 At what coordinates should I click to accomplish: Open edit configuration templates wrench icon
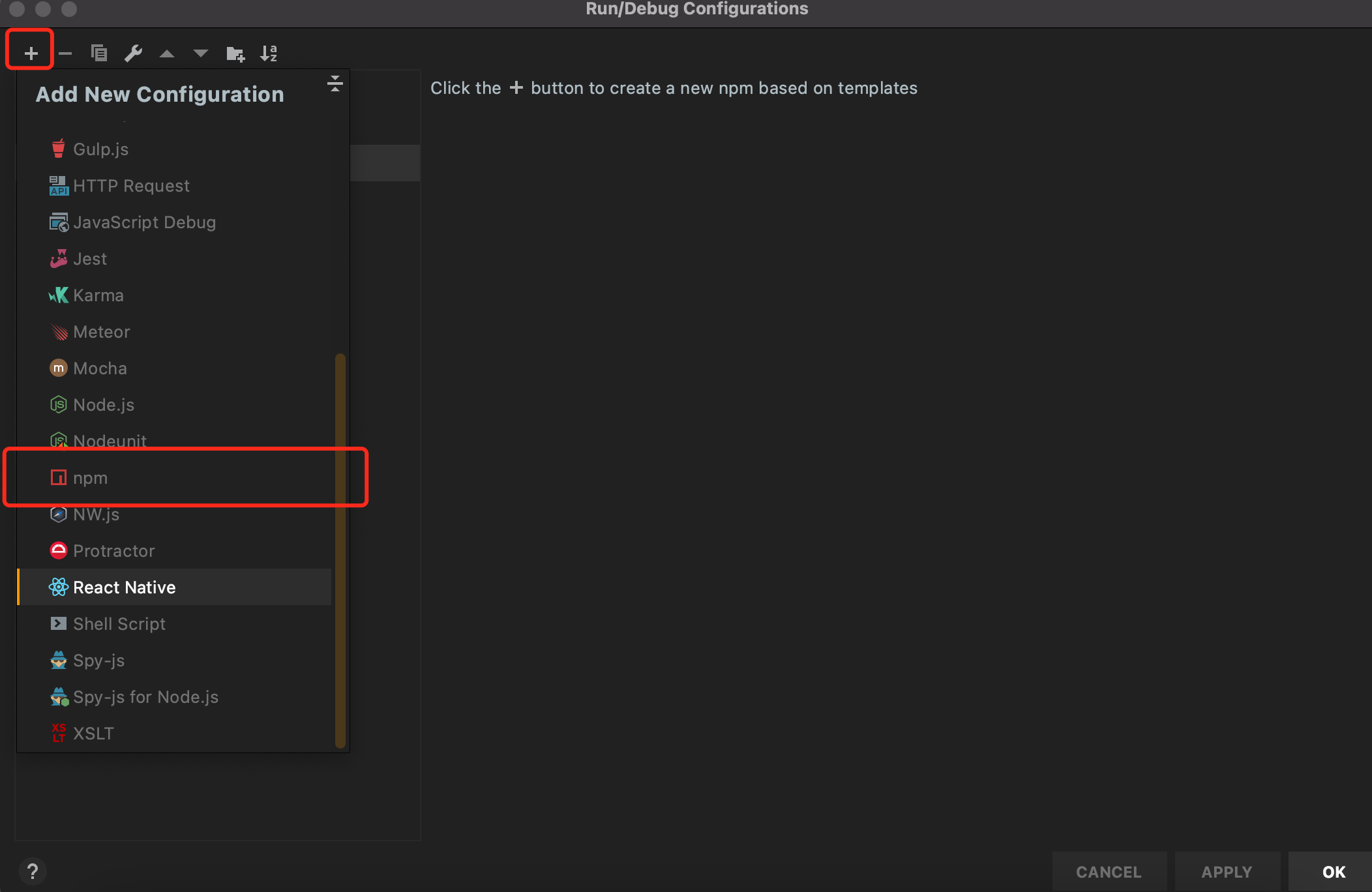coord(134,53)
